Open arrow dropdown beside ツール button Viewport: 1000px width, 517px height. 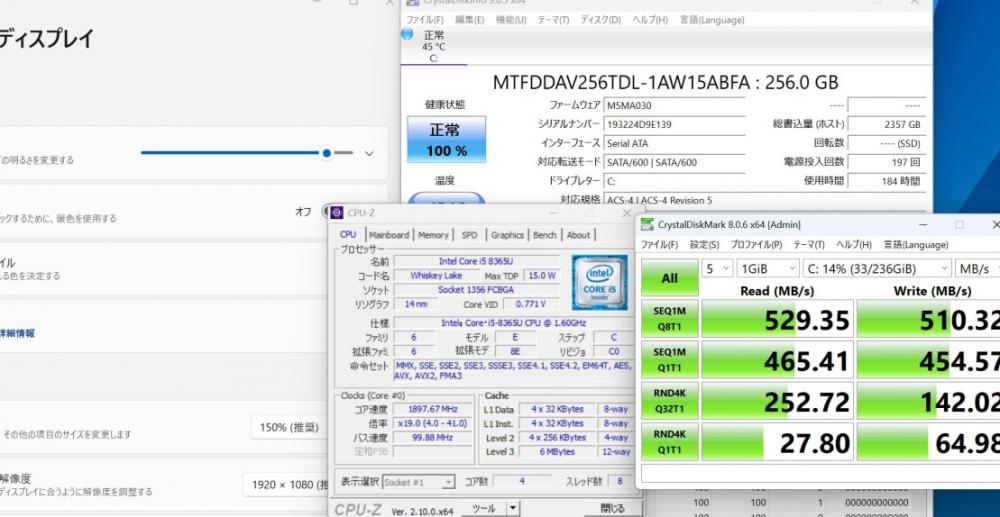(x=512, y=508)
